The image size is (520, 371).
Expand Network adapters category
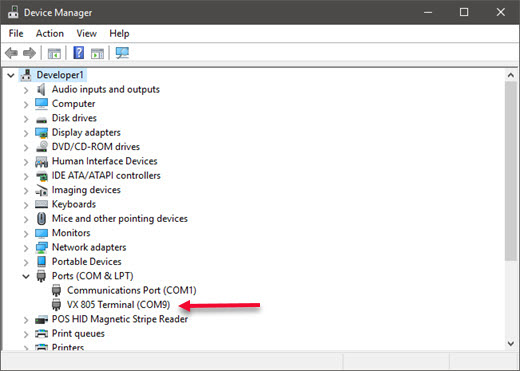click(26, 248)
